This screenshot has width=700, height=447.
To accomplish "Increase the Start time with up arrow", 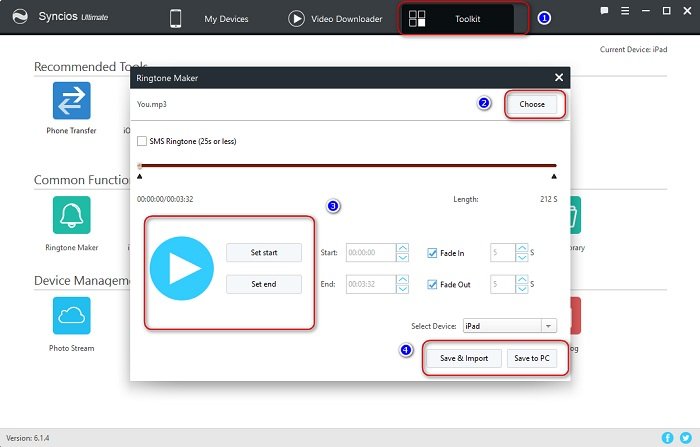I will tap(402, 248).
